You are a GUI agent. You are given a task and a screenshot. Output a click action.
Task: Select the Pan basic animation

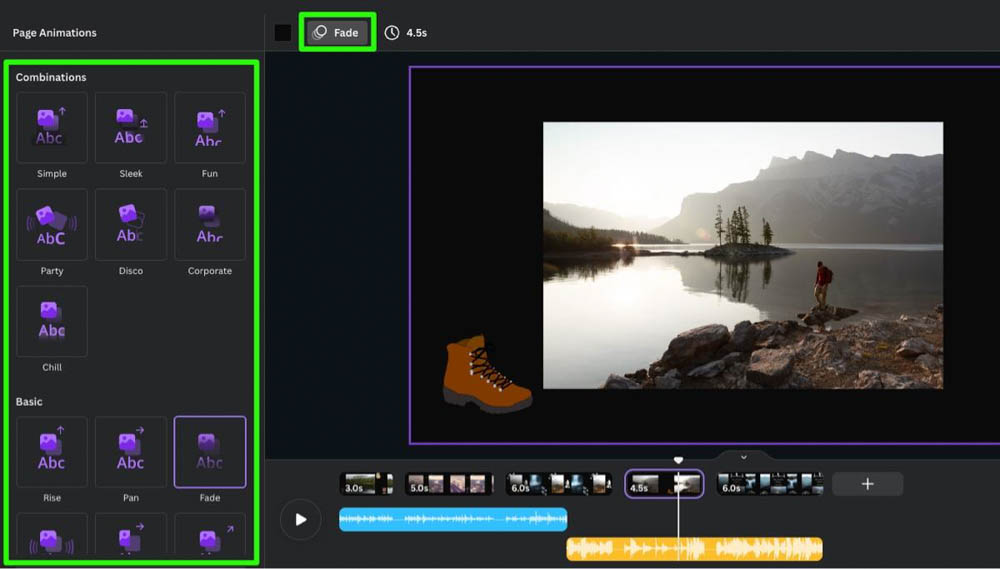(x=131, y=452)
